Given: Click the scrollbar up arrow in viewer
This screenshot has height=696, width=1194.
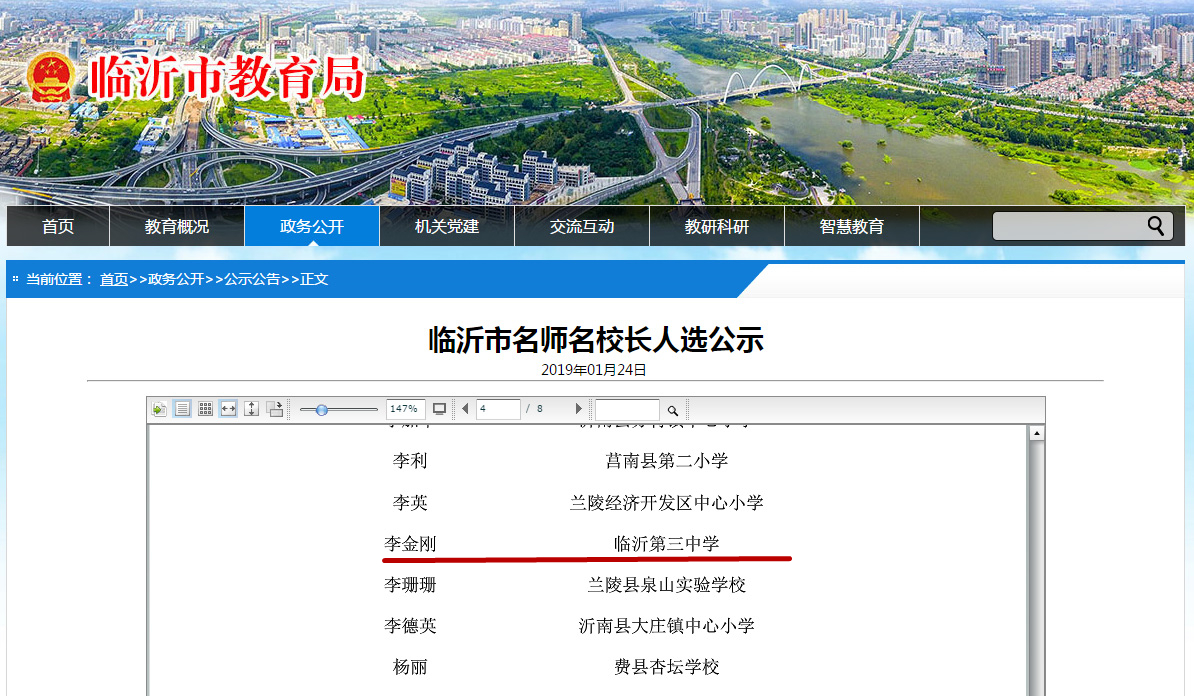Looking at the screenshot, I should [1036, 433].
